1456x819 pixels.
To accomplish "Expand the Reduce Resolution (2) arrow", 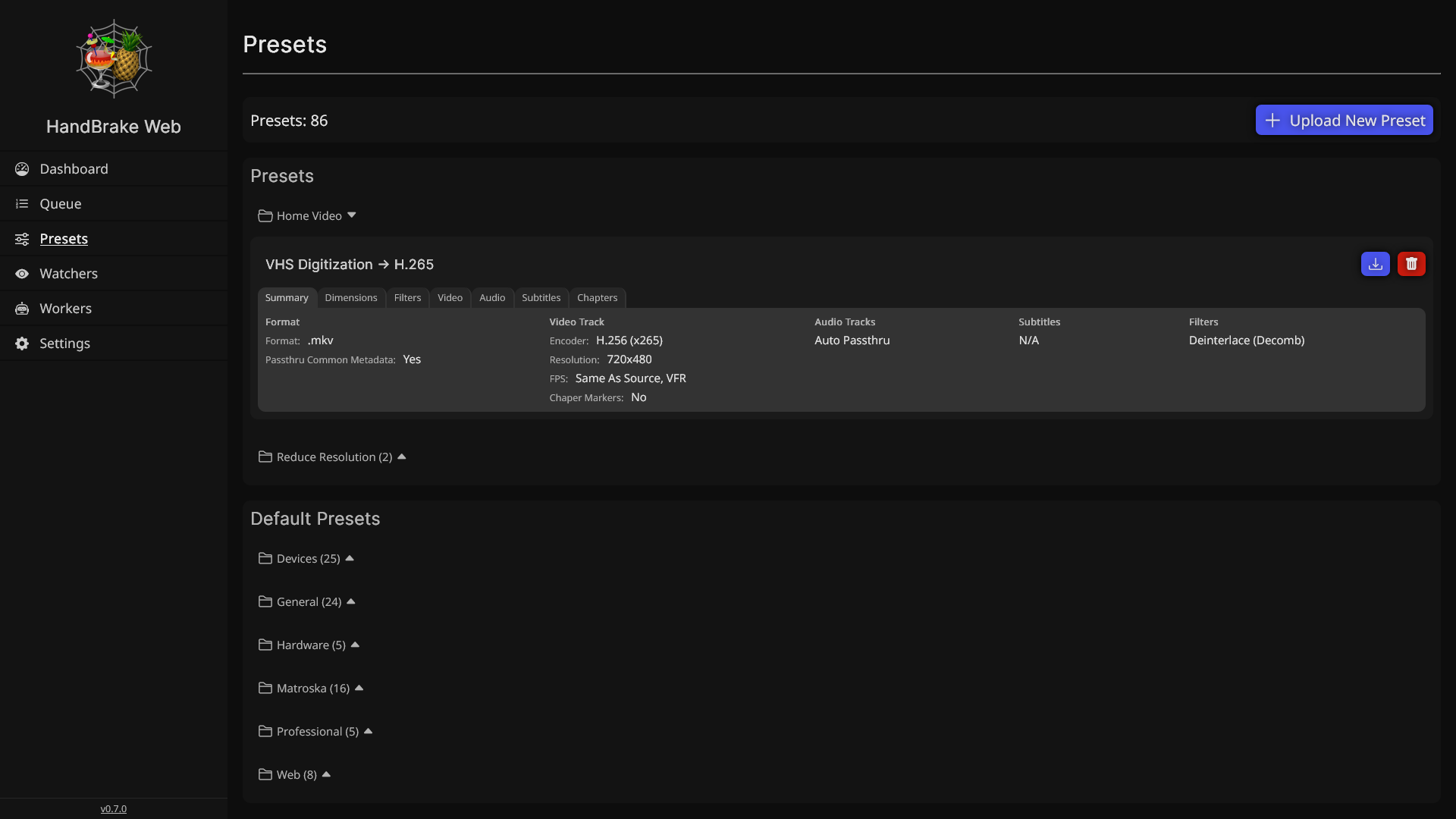I will (402, 457).
